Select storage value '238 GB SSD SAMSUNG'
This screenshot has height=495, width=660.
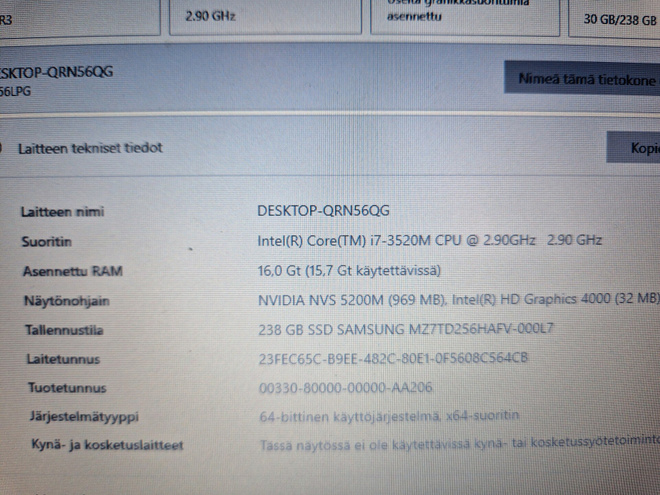(406, 329)
